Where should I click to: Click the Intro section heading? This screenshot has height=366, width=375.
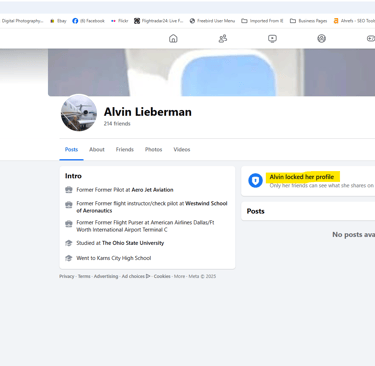(73, 176)
